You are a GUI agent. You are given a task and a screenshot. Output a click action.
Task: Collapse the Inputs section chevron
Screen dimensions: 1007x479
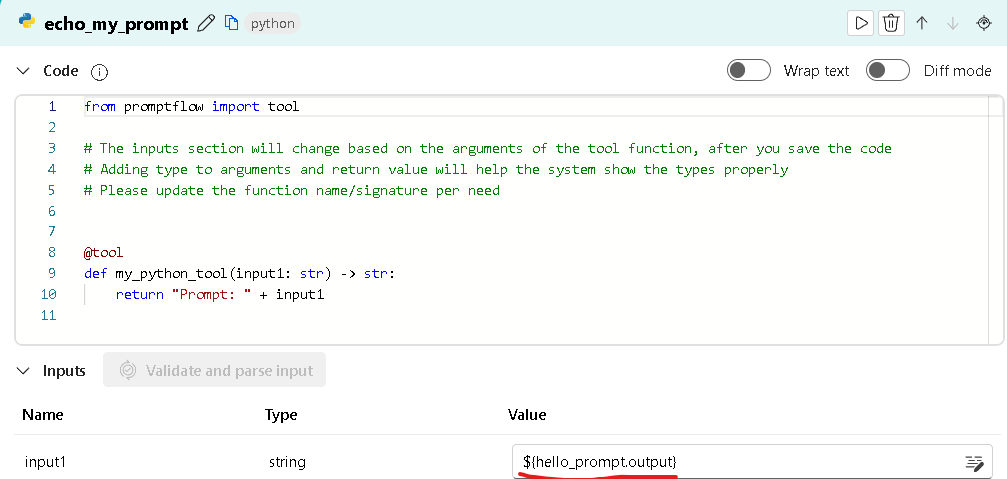24,371
